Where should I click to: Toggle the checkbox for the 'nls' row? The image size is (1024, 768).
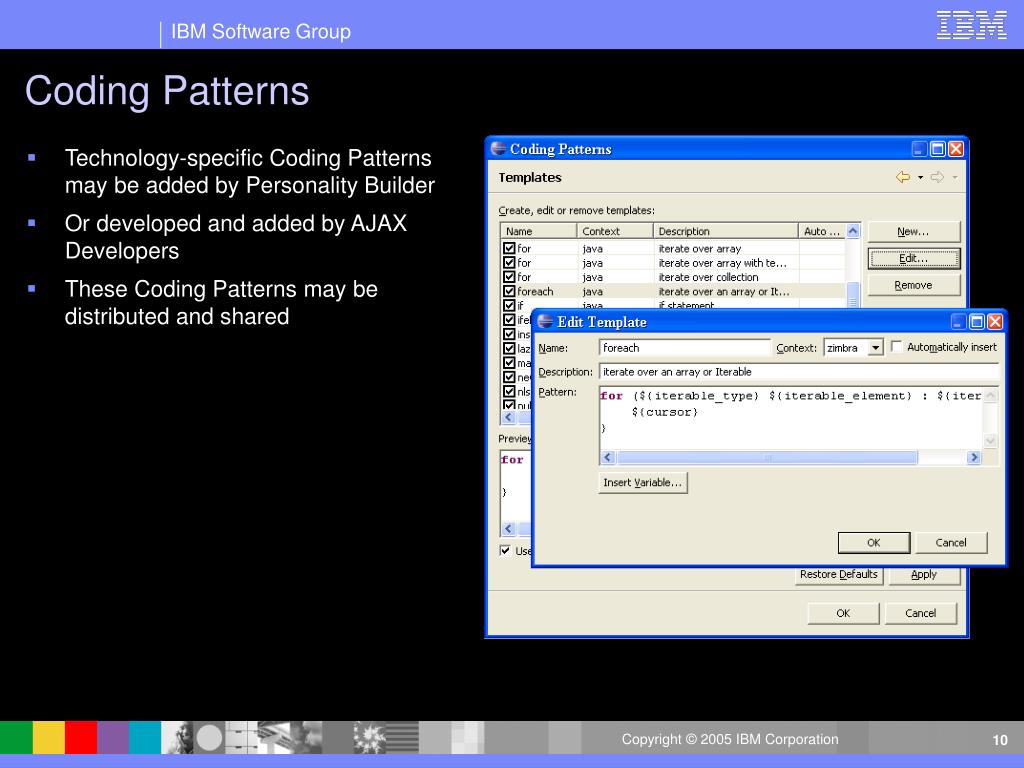click(x=509, y=392)
